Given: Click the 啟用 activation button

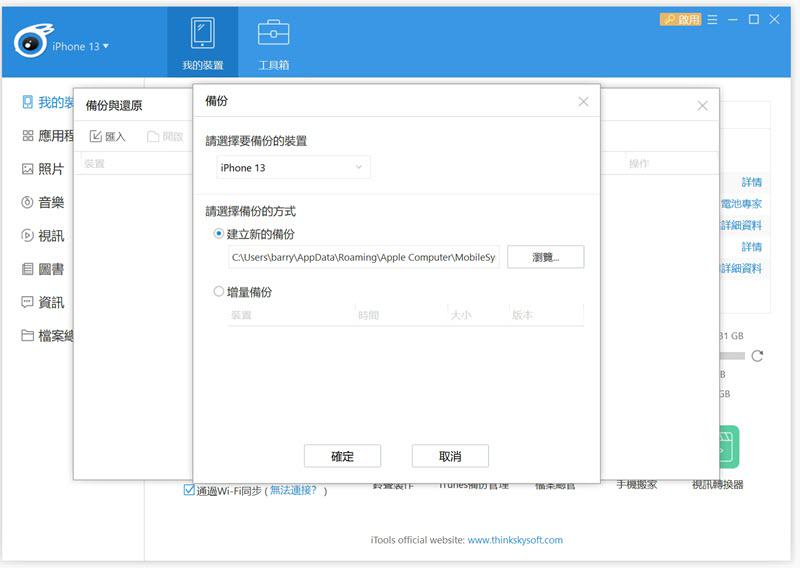Looking at the screenshot, I should pos(681,19).
